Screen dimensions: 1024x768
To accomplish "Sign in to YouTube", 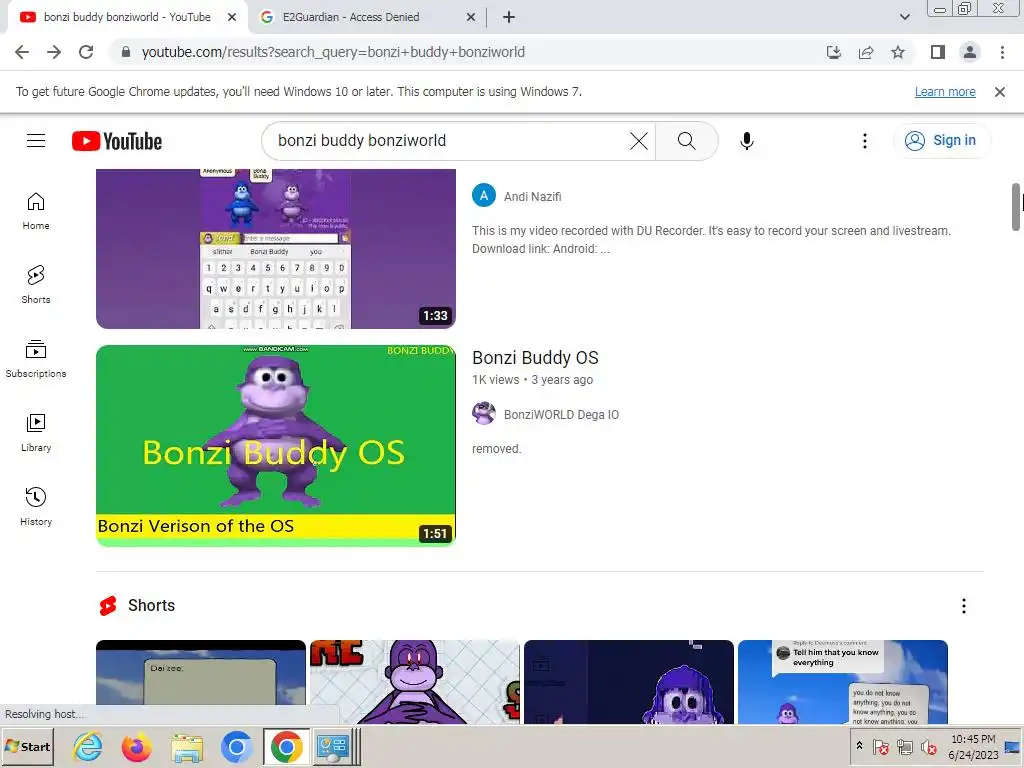I will pyautogui.click(x=941, y=140).
